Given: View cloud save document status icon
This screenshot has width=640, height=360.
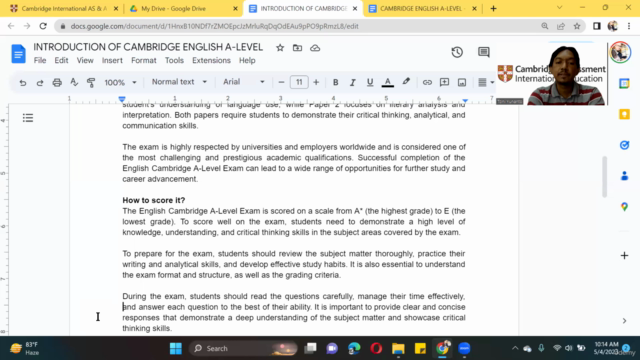Looking at the screenshot, I should click(x=315, y=48).
